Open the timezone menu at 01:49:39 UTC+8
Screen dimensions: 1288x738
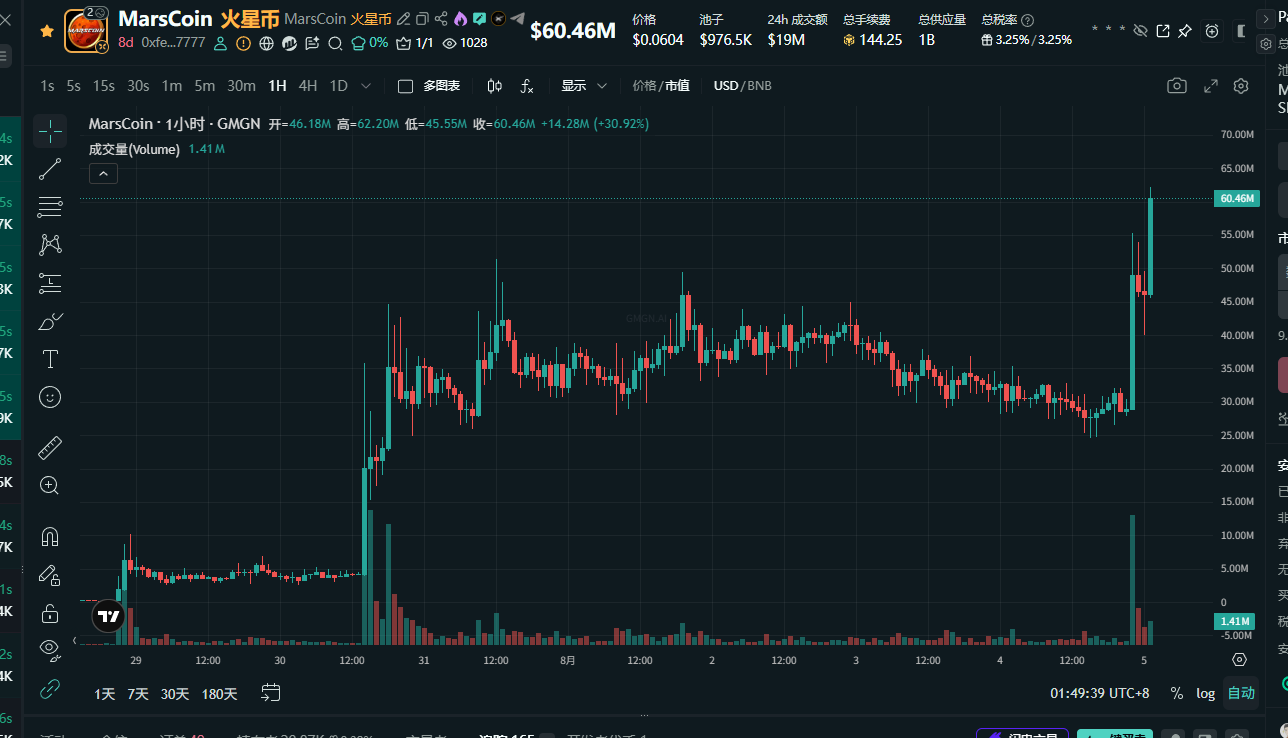coord(1100,693)
